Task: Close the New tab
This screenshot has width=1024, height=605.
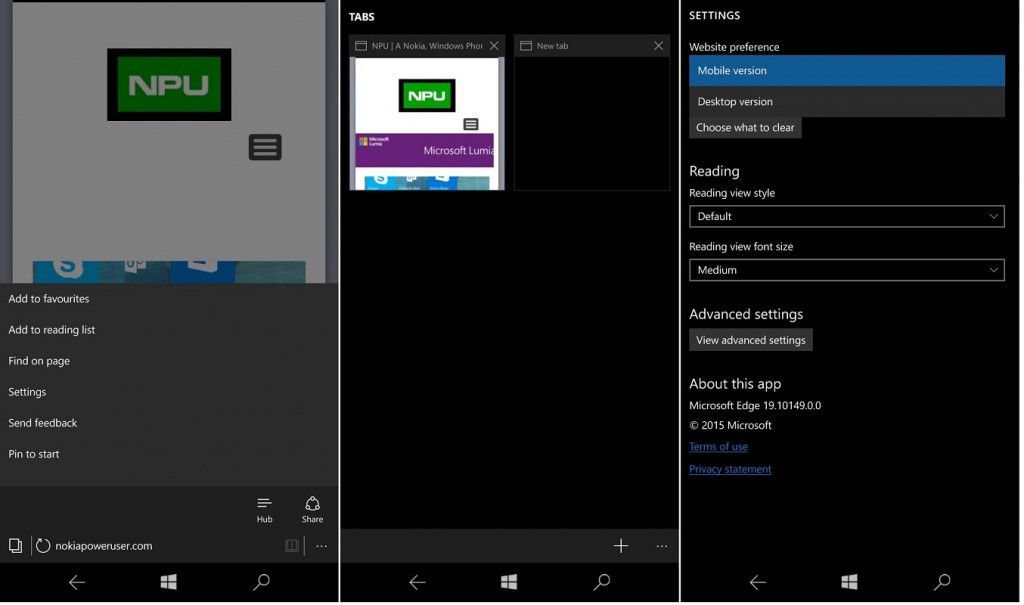Action: (658, 46)
